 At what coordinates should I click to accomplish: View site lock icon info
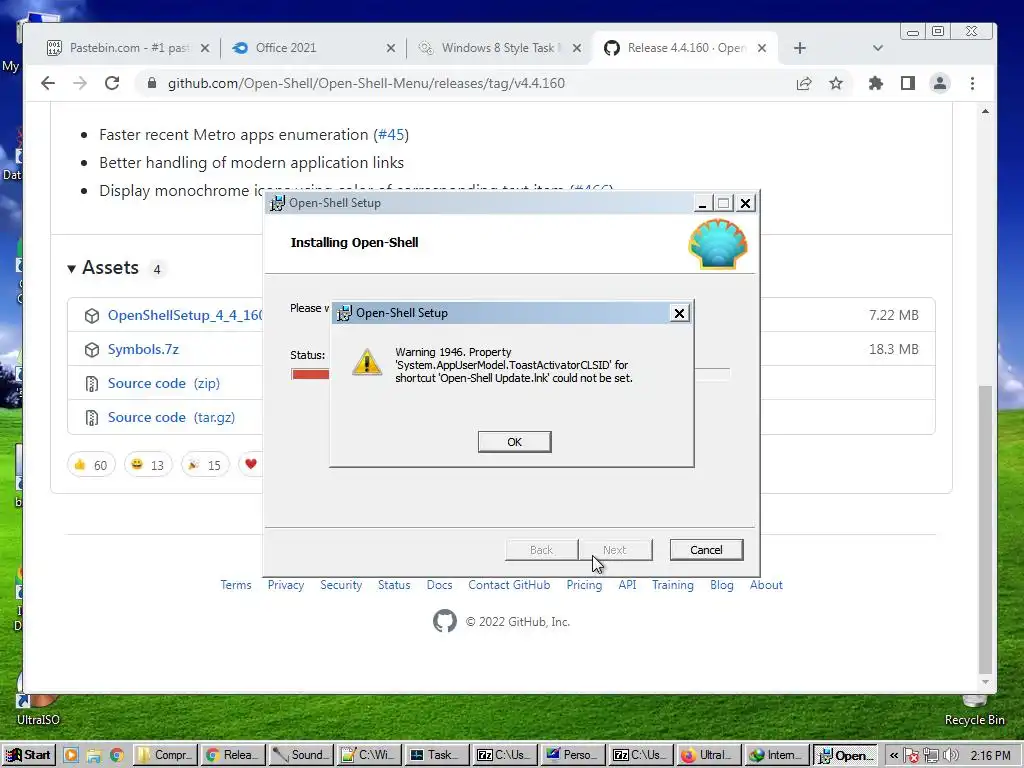(152, 83)
